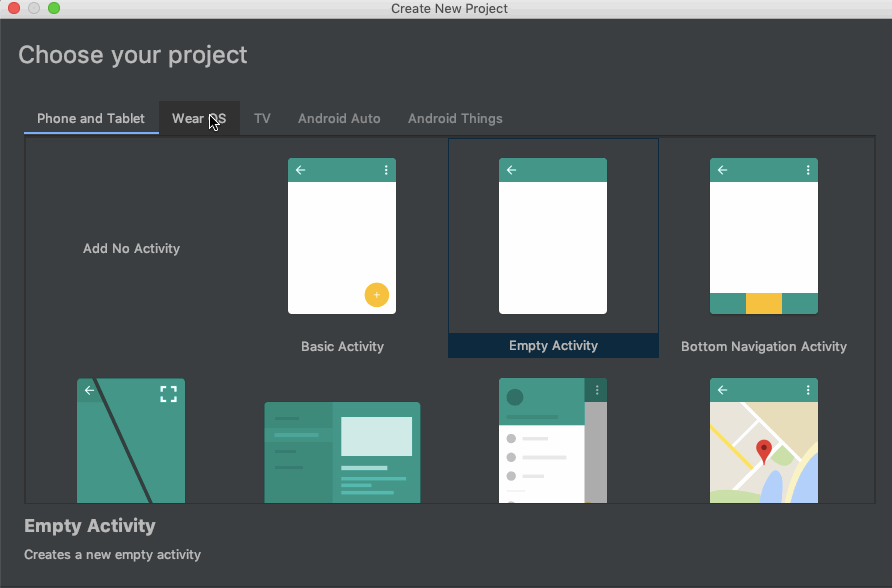This screenshot has height=588, width=892.
Task: Click the fullscreen corners icon in fullscreen template
Action: (168, 394)
